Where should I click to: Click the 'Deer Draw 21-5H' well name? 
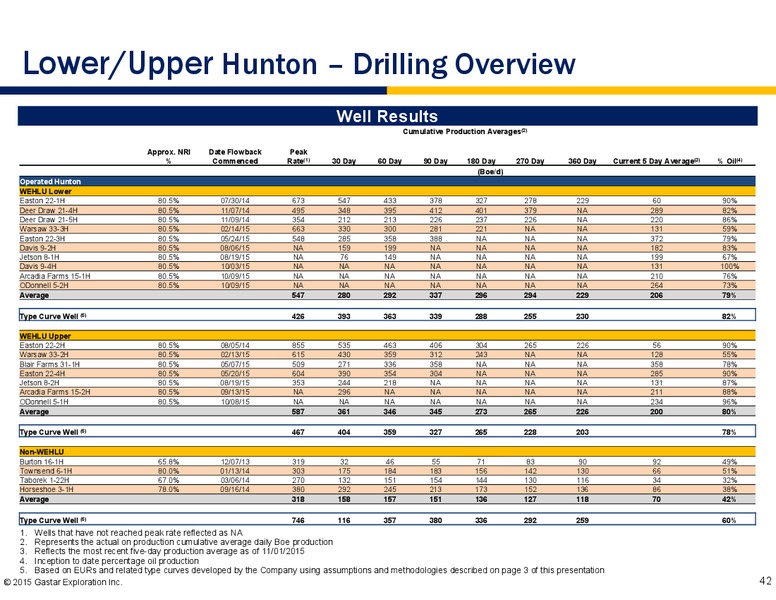click(48, 220)
